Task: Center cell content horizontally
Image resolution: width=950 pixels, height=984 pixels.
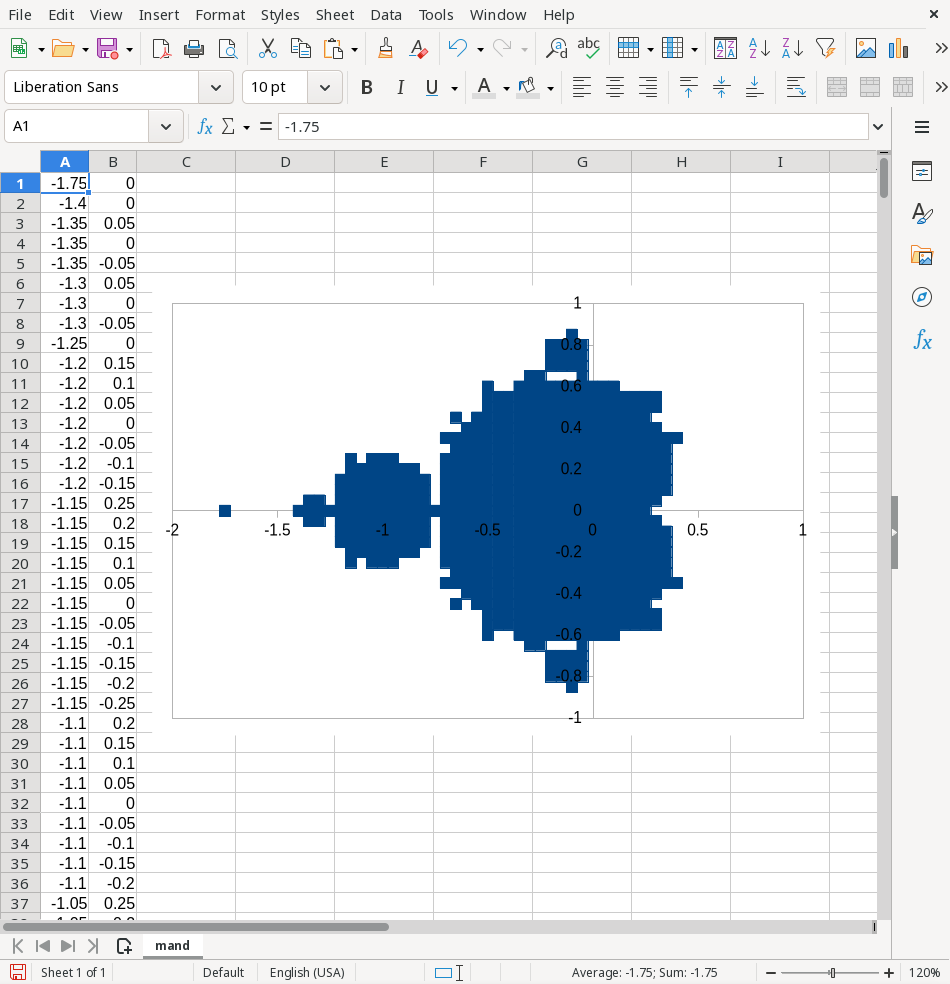Action: [615, 87]
